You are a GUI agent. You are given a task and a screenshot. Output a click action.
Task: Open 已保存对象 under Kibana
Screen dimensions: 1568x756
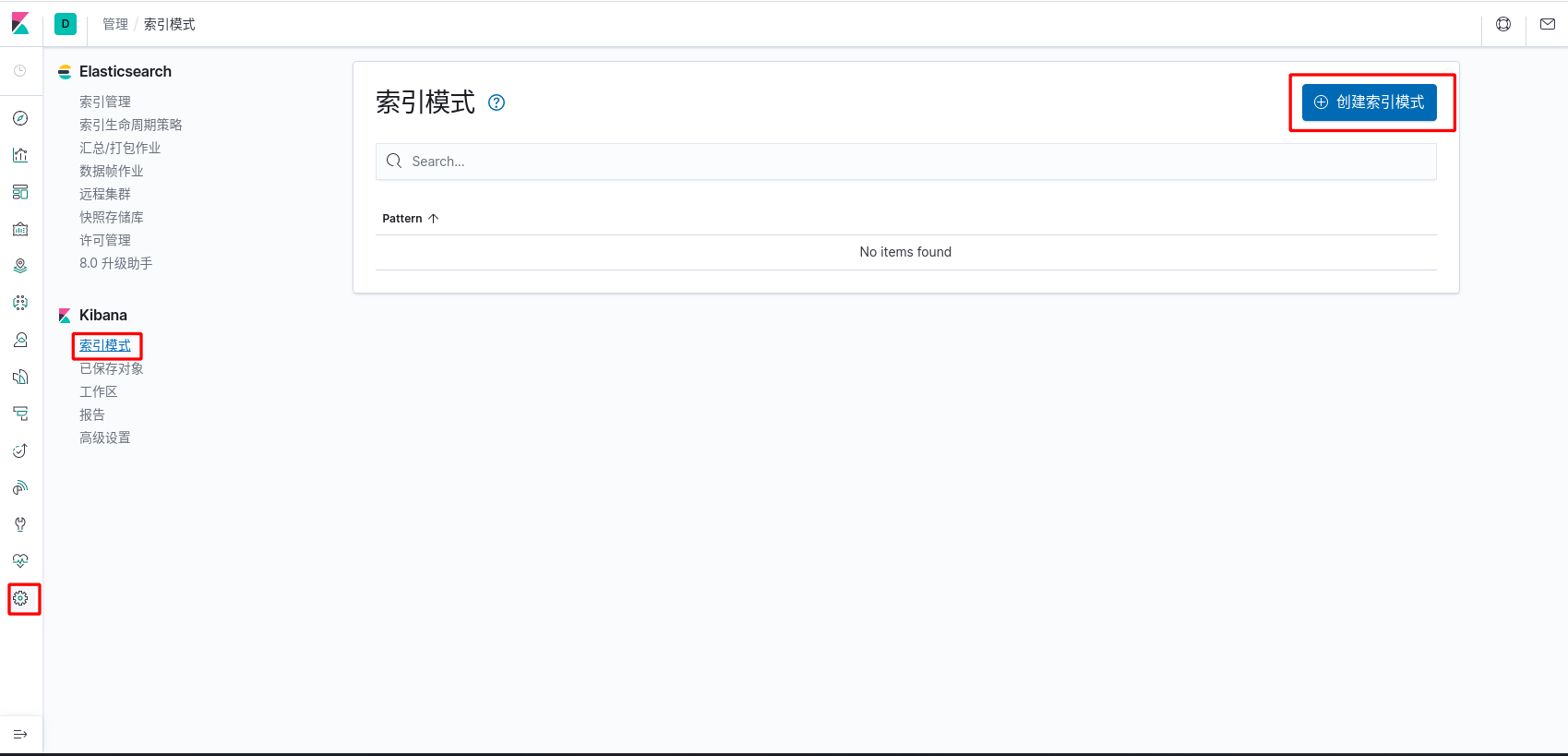[x=112, y=368]
